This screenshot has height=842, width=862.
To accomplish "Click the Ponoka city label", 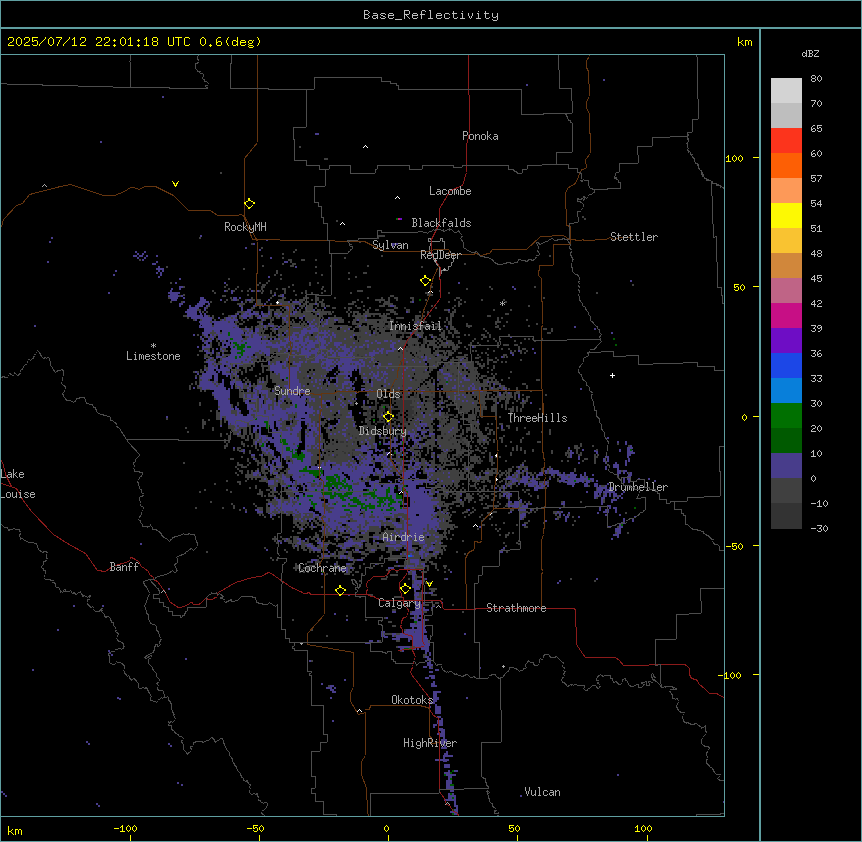I will (480, 136).
